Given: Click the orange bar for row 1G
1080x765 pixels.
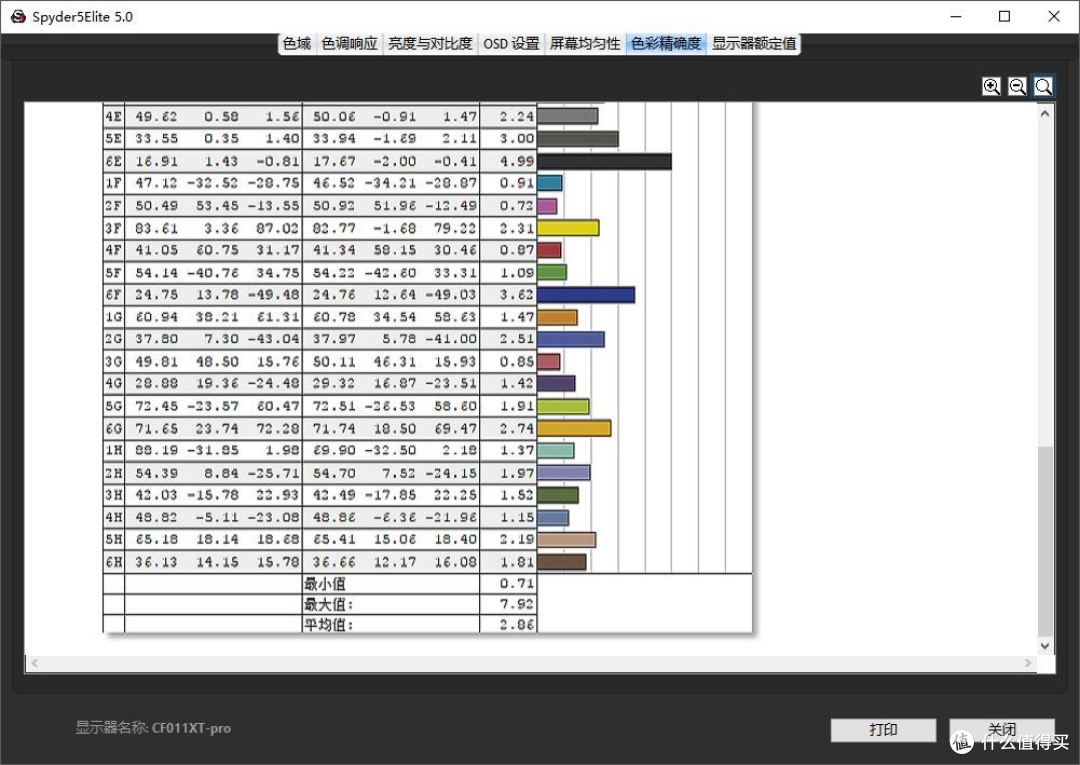Looking at the screenshot, I should [x=557, y=317].
